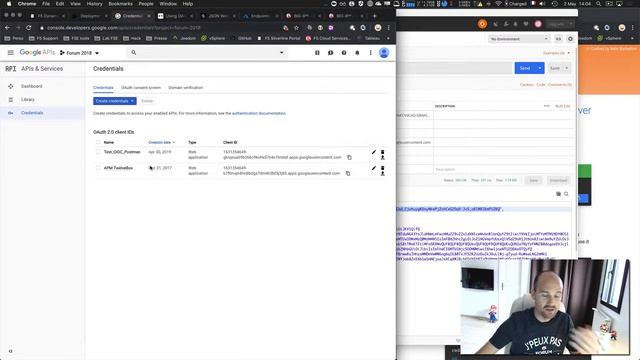The width and height of the screenshot is (640, 360).
Task: Open the Postman Send button dropdown arrow
Action: tap(540, 68)
